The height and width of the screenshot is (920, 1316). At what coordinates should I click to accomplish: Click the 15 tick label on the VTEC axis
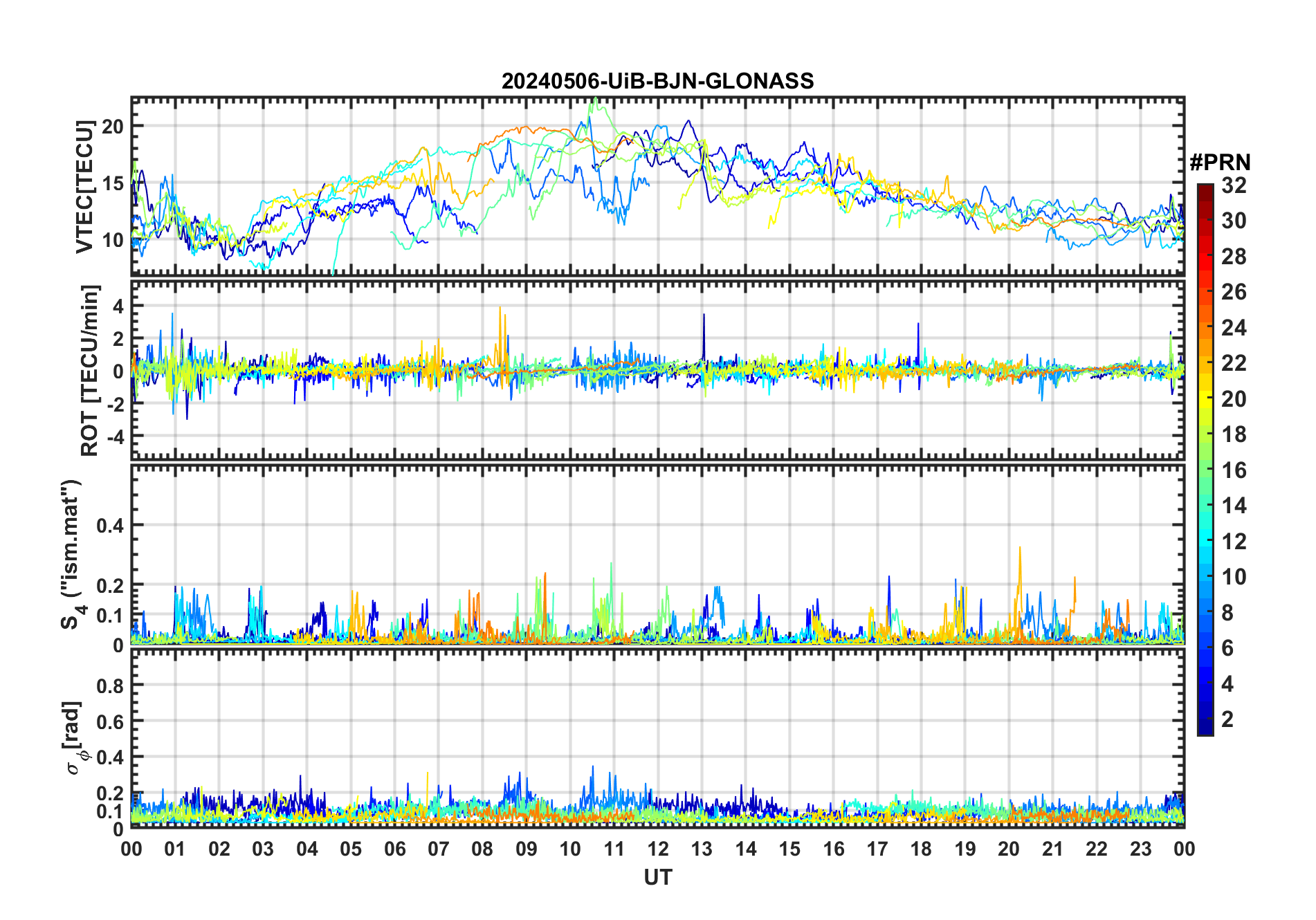(x=113, y=183)
